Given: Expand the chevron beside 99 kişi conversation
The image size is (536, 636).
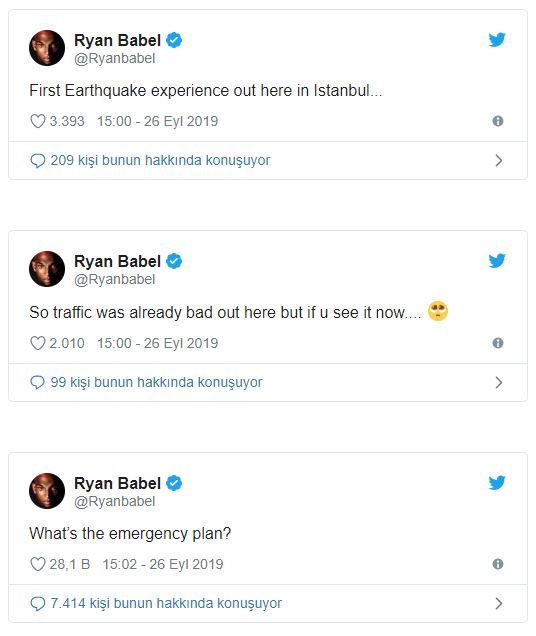Looking at the screenshot, I should pyautogui.click(x=499, y=382).
